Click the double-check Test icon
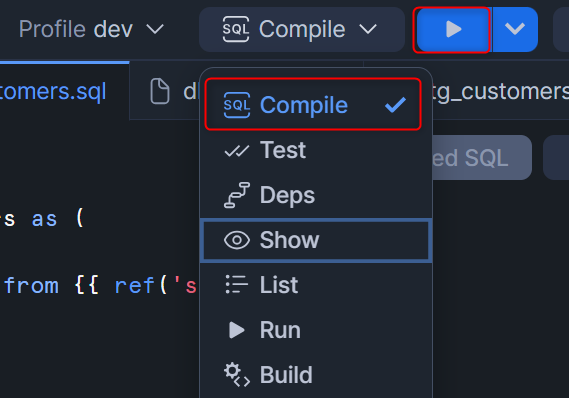569x398 pixels. click(x=237, y=150)
